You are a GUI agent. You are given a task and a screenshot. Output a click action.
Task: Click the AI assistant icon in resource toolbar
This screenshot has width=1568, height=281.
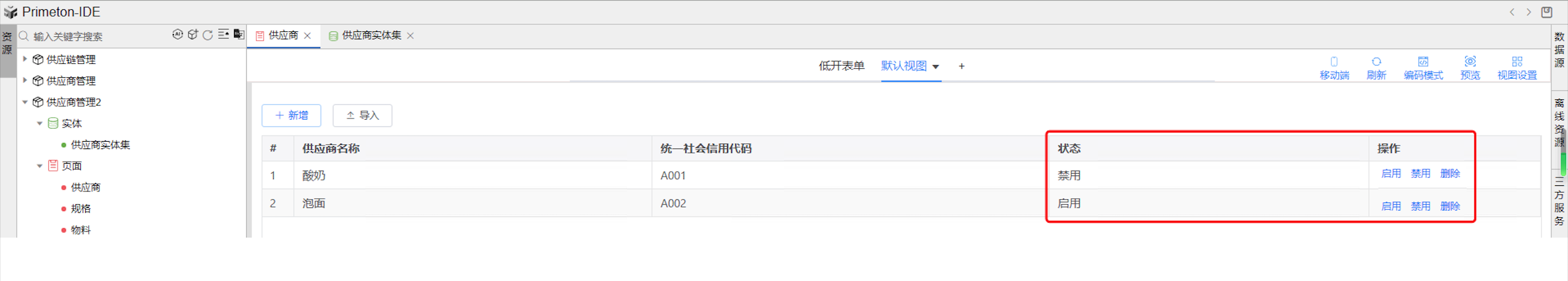point(178,35)
